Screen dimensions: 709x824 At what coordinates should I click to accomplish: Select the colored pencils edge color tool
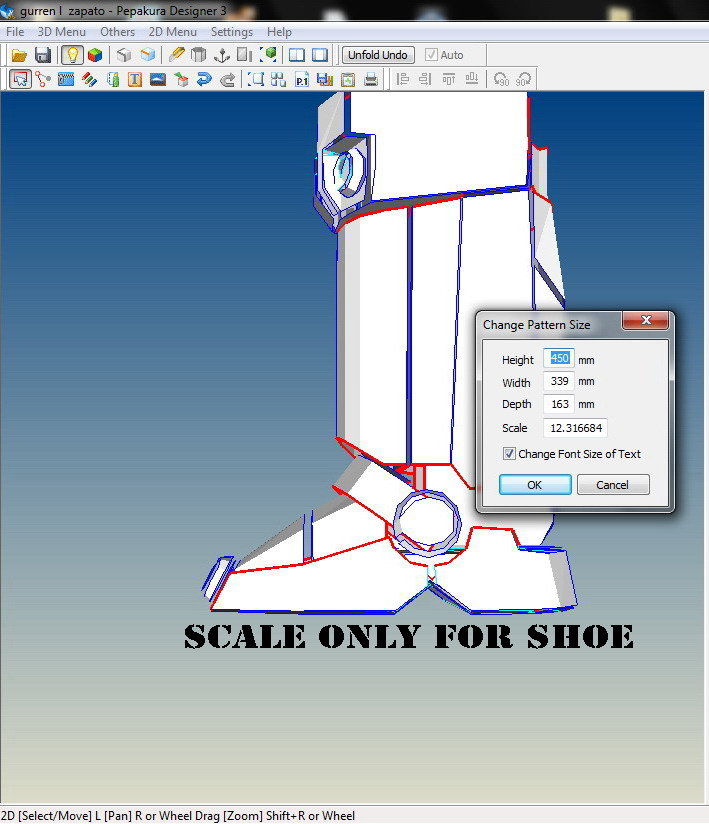coord(89,79)
